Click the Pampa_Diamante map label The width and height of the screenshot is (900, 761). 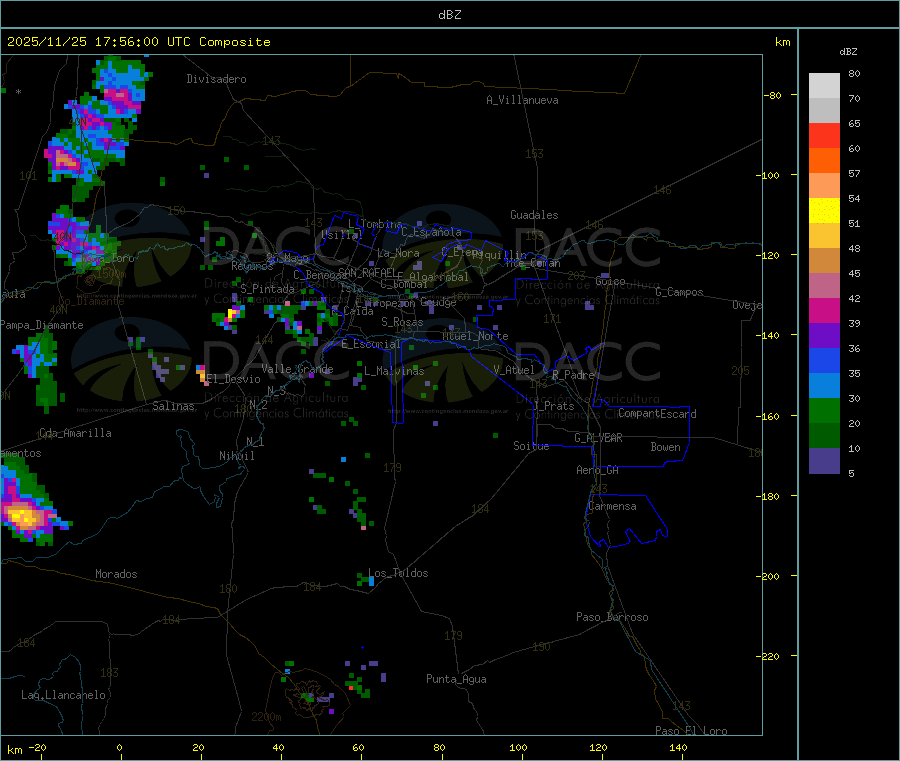coord(42,325)
